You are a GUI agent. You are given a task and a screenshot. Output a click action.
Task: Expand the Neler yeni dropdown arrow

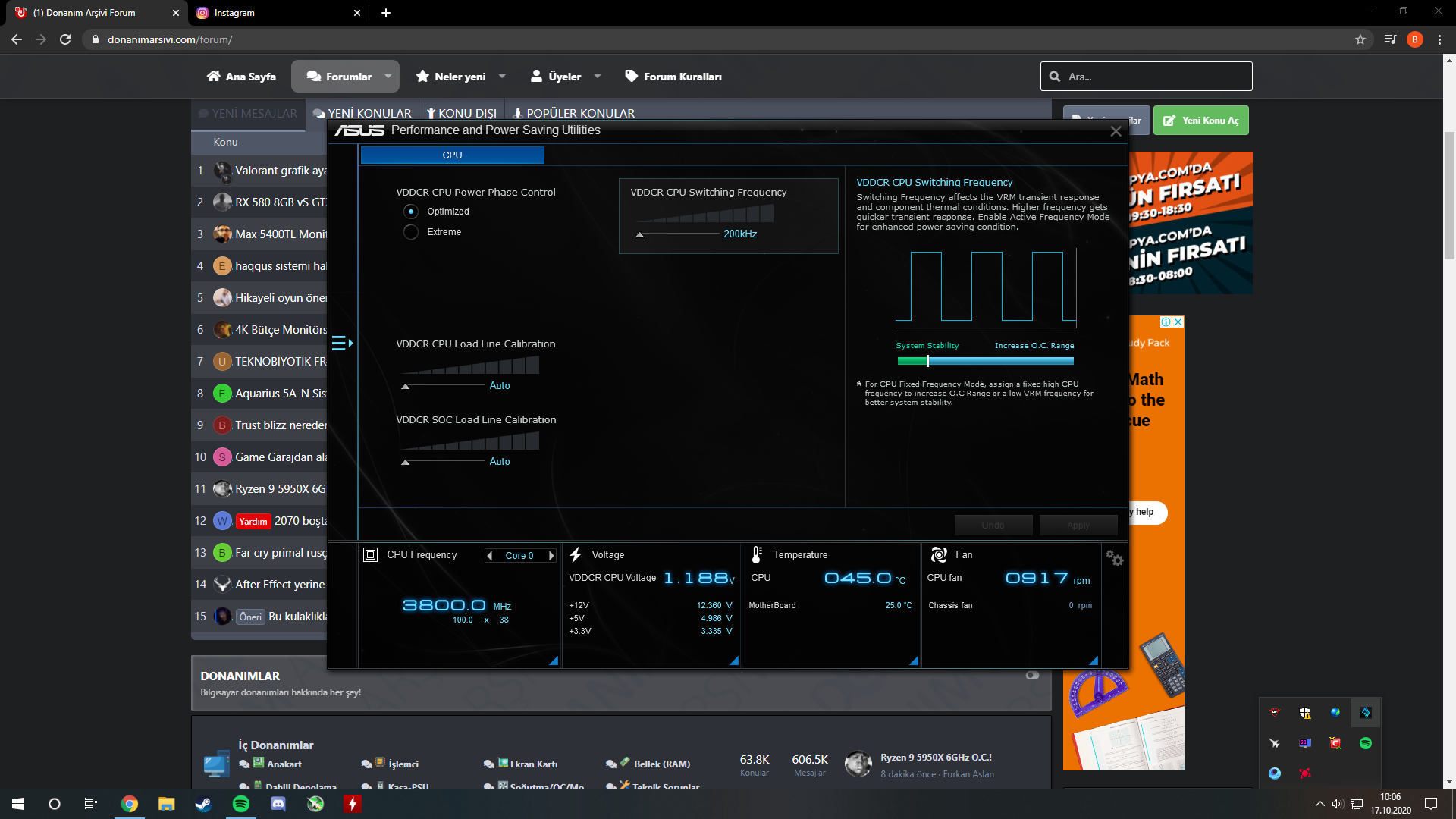click(502, 77)
